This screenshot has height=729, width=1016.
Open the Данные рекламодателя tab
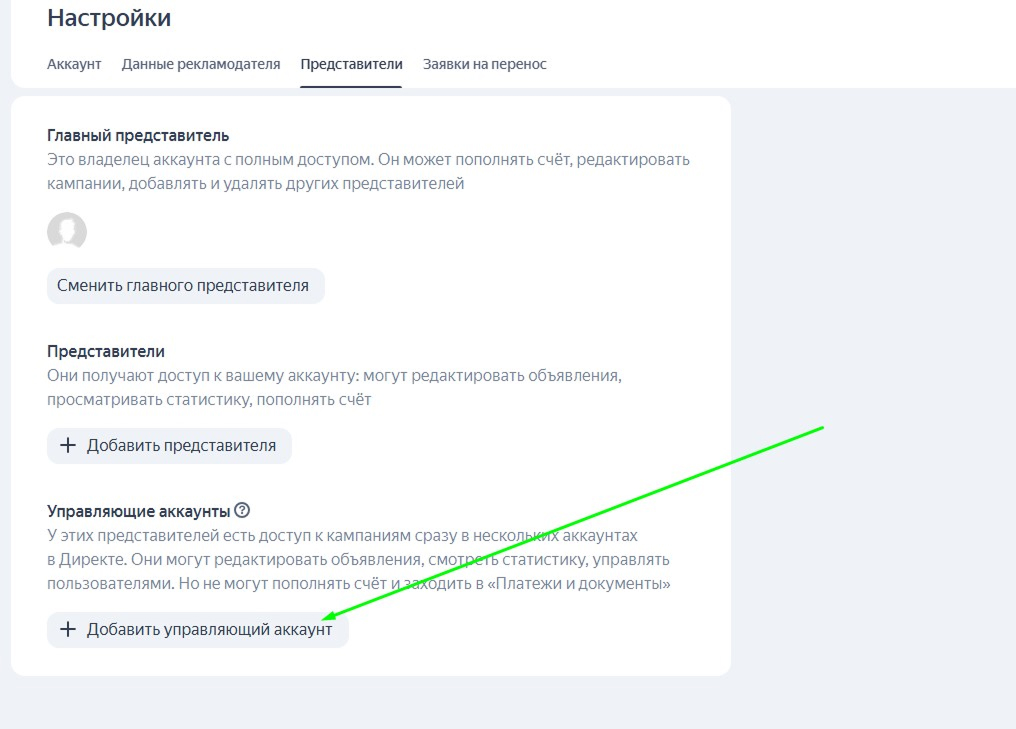pyautogui.click(x=201, y=63)
